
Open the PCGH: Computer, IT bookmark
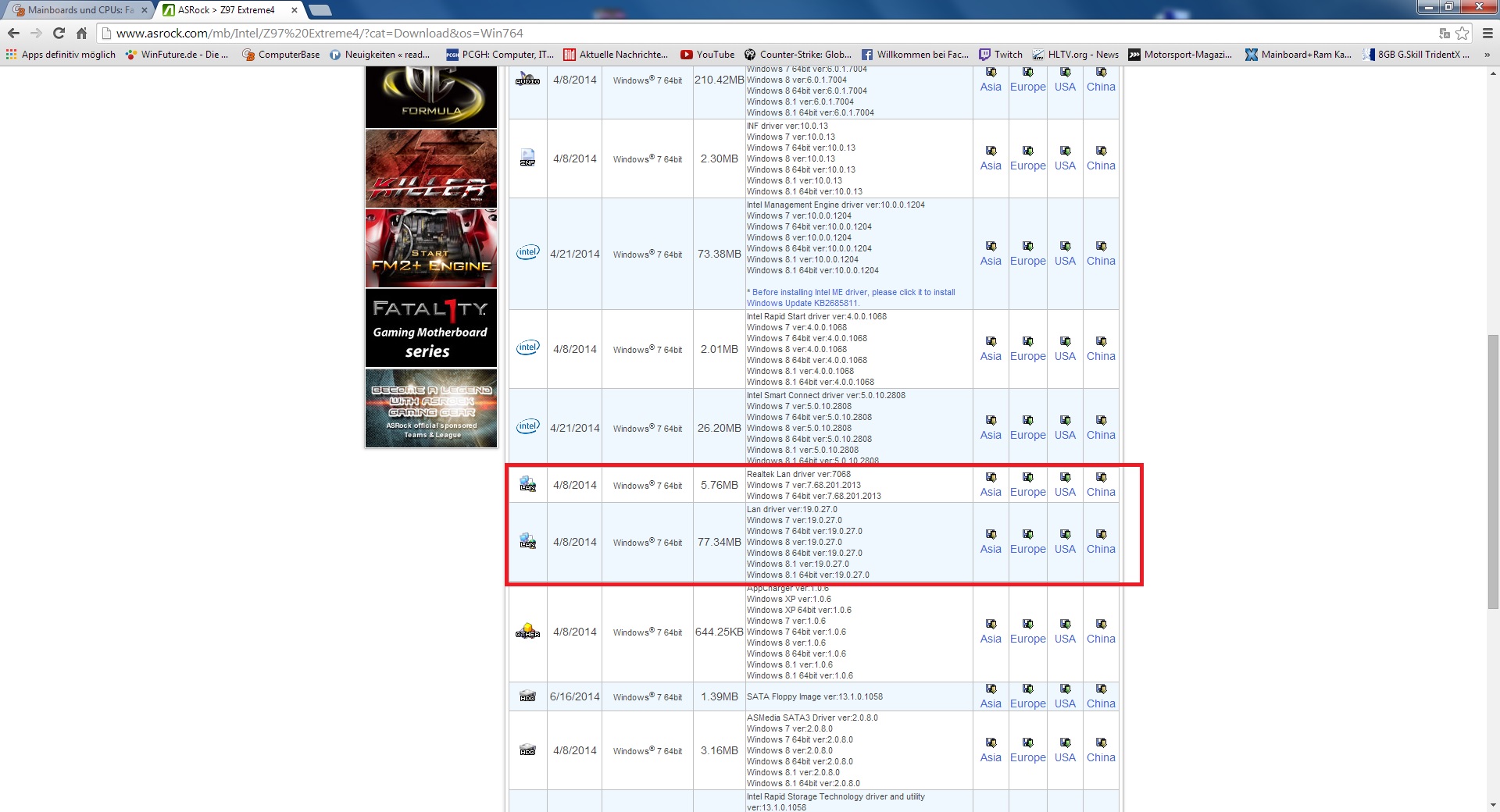[500, 55]
